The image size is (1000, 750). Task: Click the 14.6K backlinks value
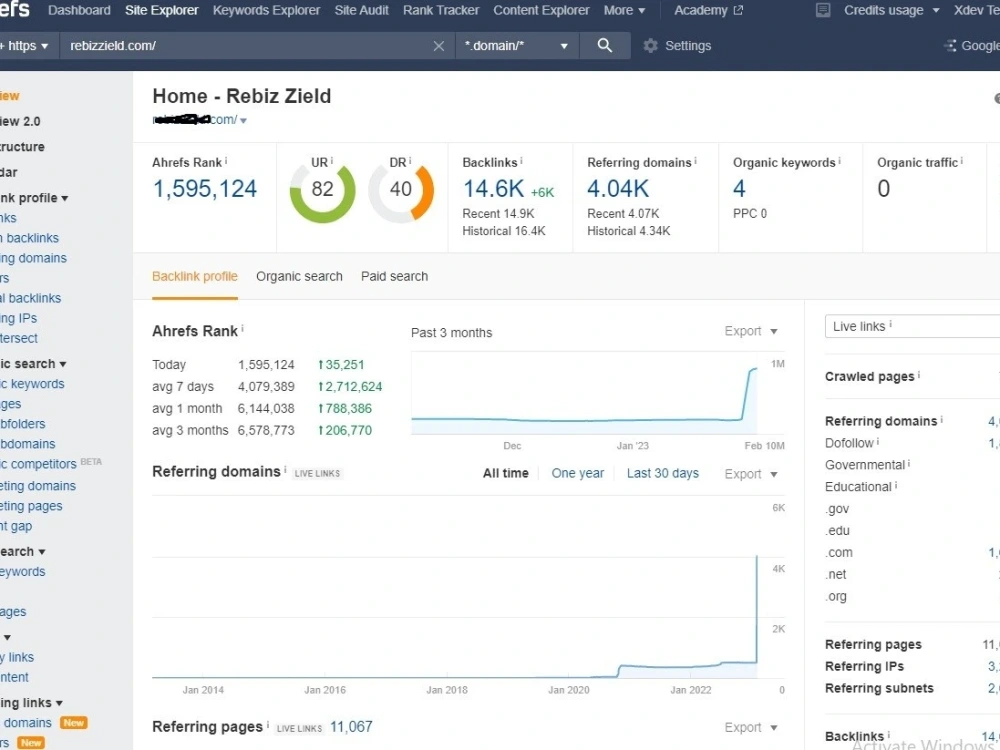[493, 189]
